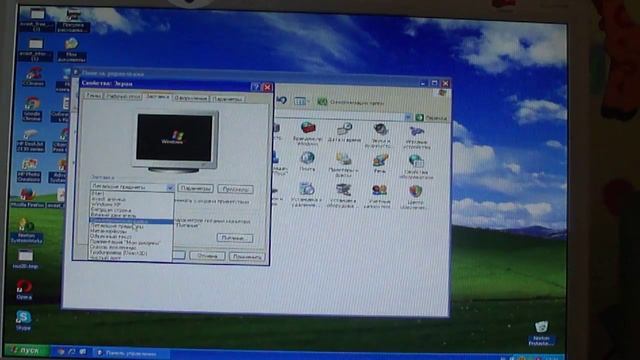Viewport: 640px width, 360px height.
Task: Choose 'Метаморфозы' in the screensaver list
Action: (x=131, y=231)
